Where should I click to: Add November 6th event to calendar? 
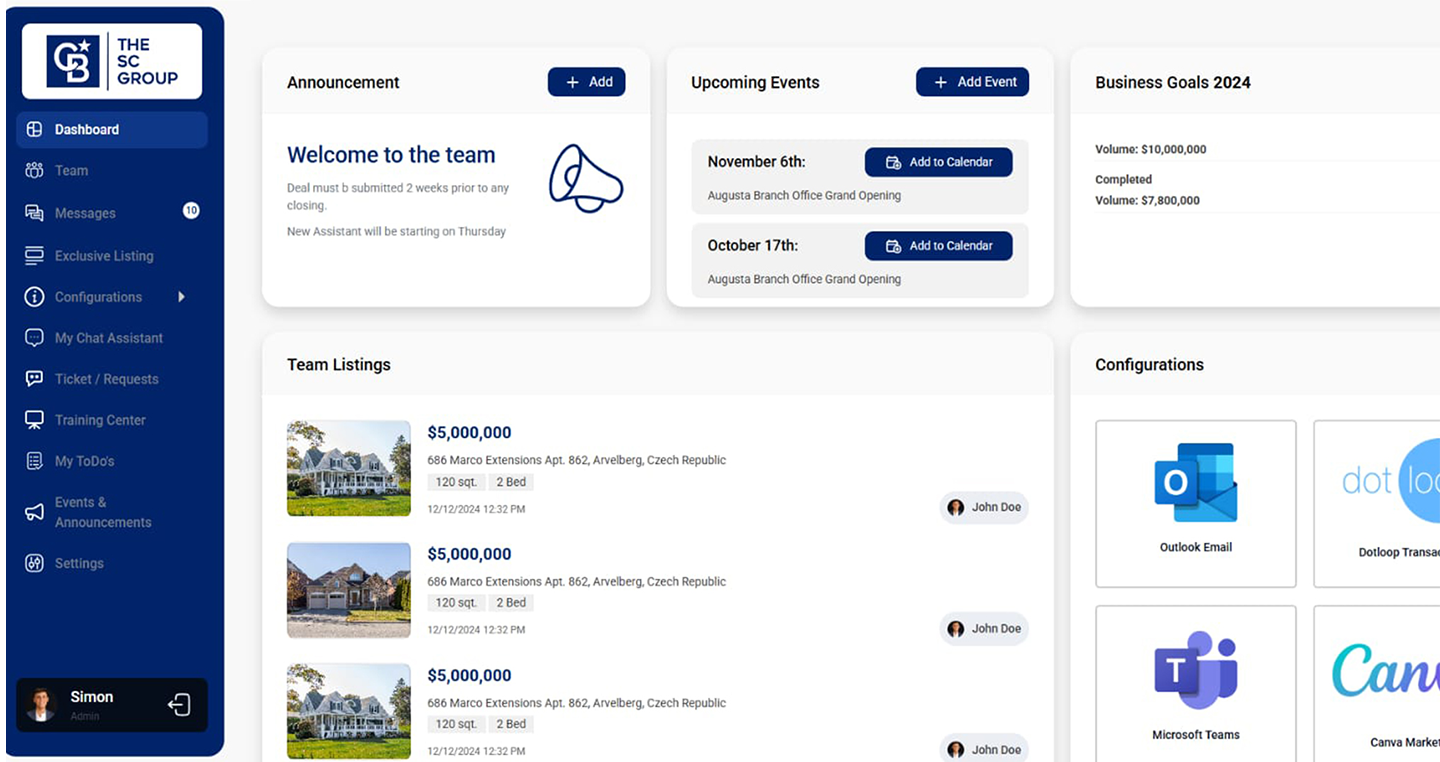[938, 162]
